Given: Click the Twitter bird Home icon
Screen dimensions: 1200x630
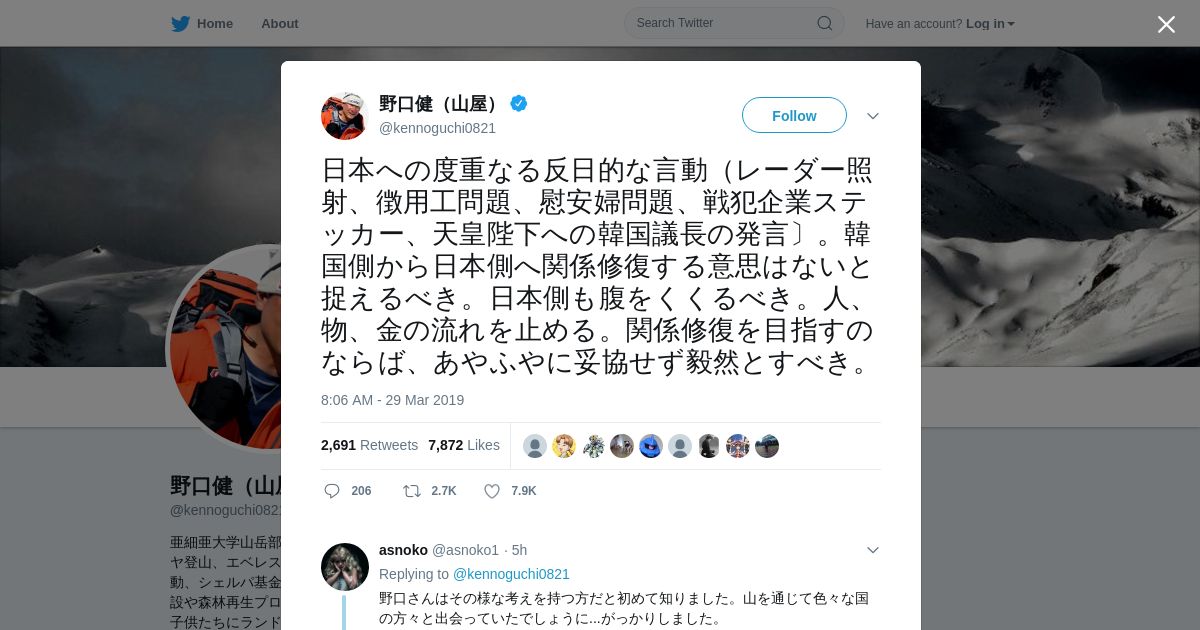Looking at the screenshot, I should (x=180, y=23).
